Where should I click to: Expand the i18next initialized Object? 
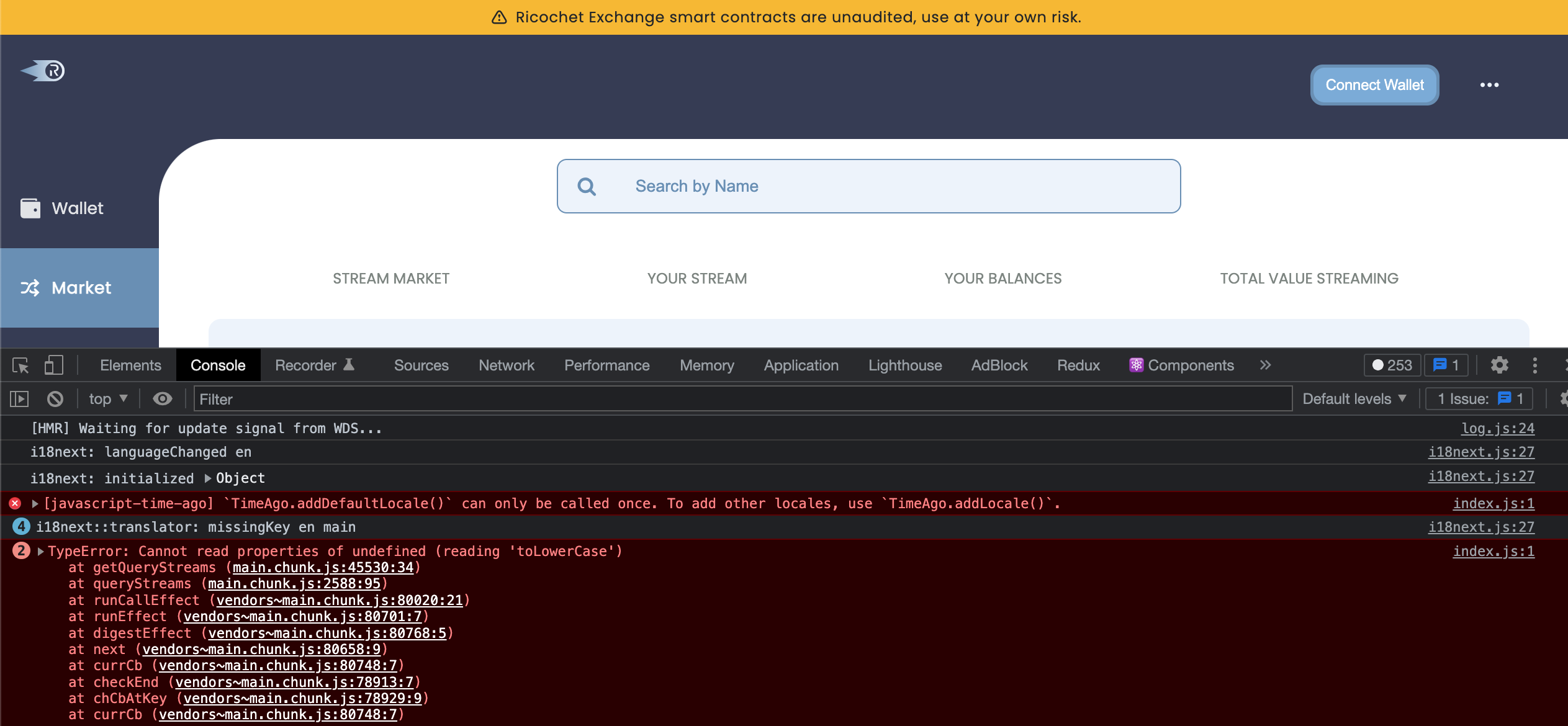(x=208, y=478)
